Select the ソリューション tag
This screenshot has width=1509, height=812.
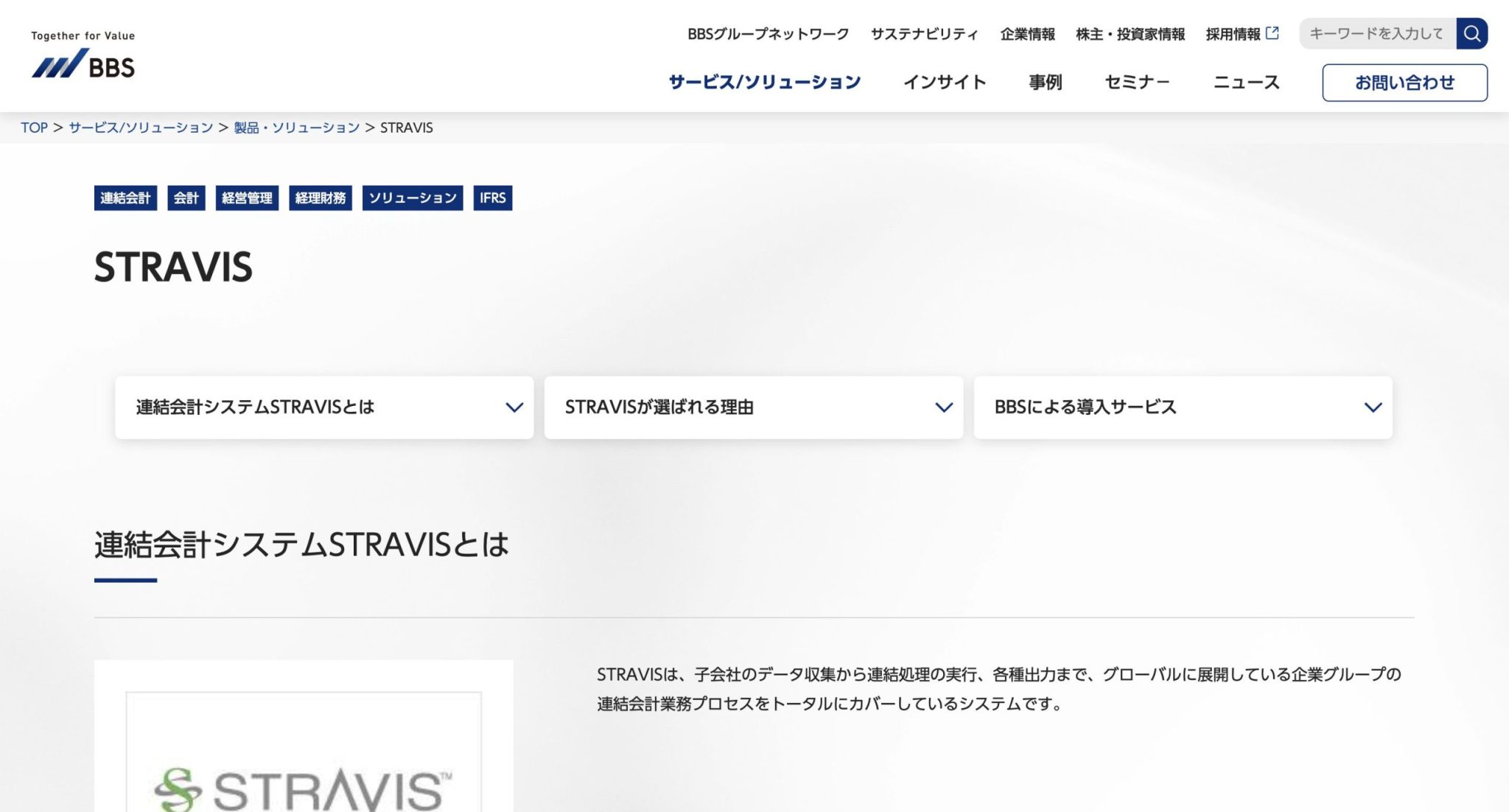click(413, 197)
